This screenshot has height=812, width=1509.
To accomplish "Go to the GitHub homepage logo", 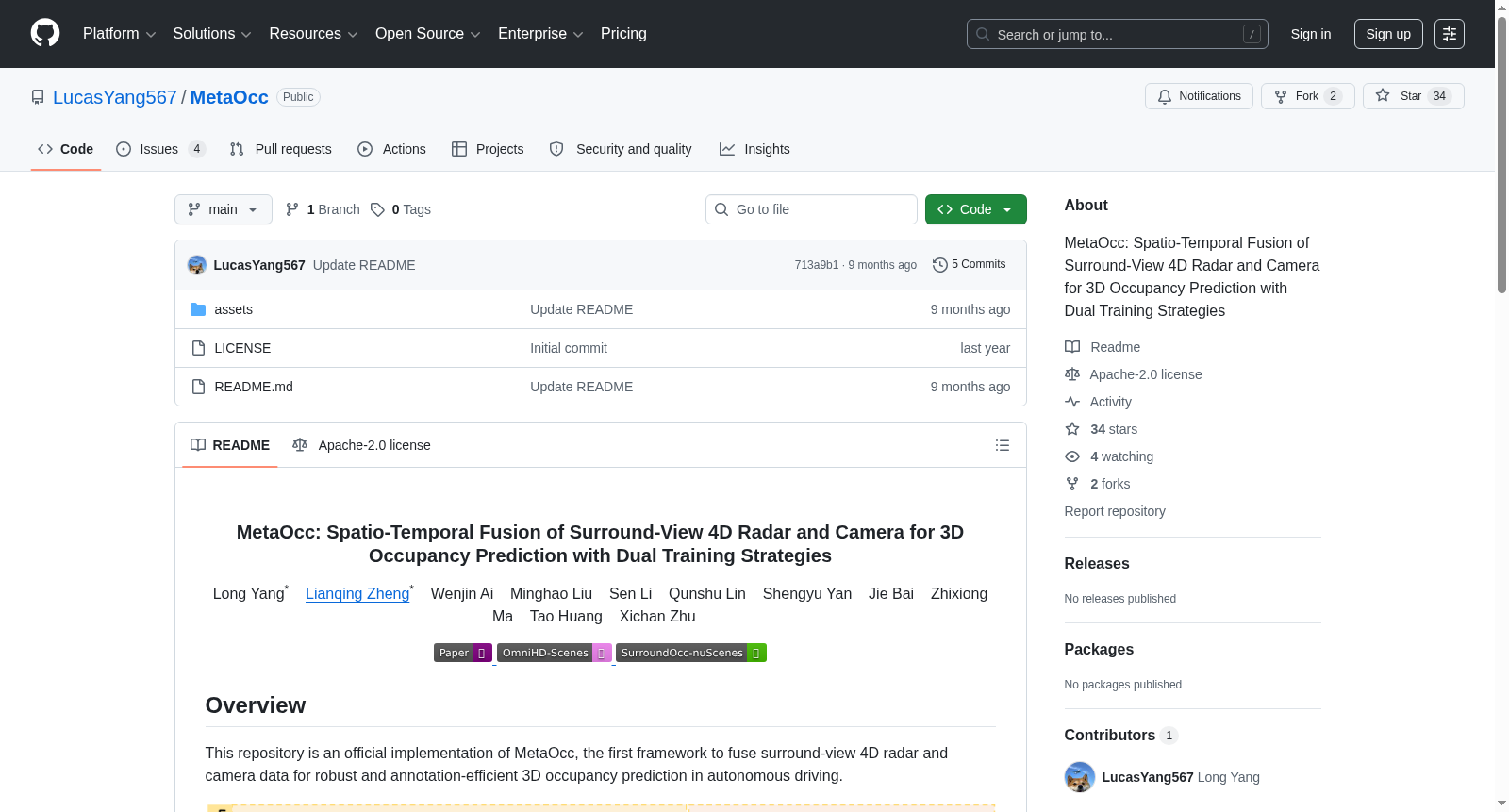I will [45, 34].
